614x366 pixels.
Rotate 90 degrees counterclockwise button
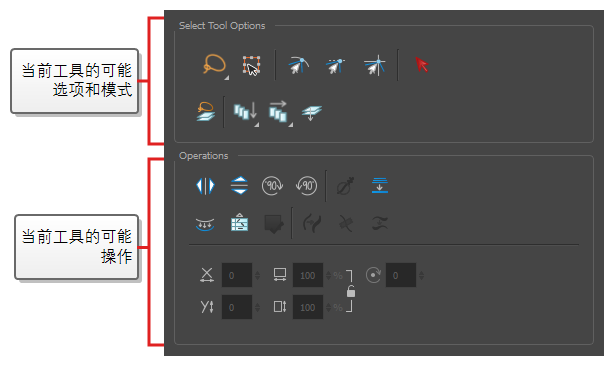pos(306,186)
